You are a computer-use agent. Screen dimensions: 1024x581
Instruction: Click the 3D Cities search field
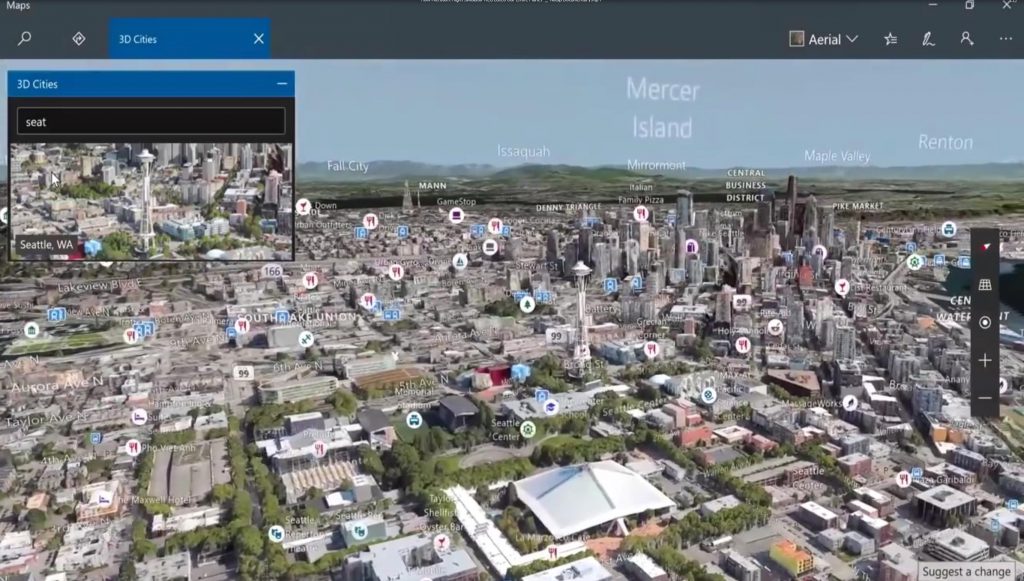[x=151, y=121]
